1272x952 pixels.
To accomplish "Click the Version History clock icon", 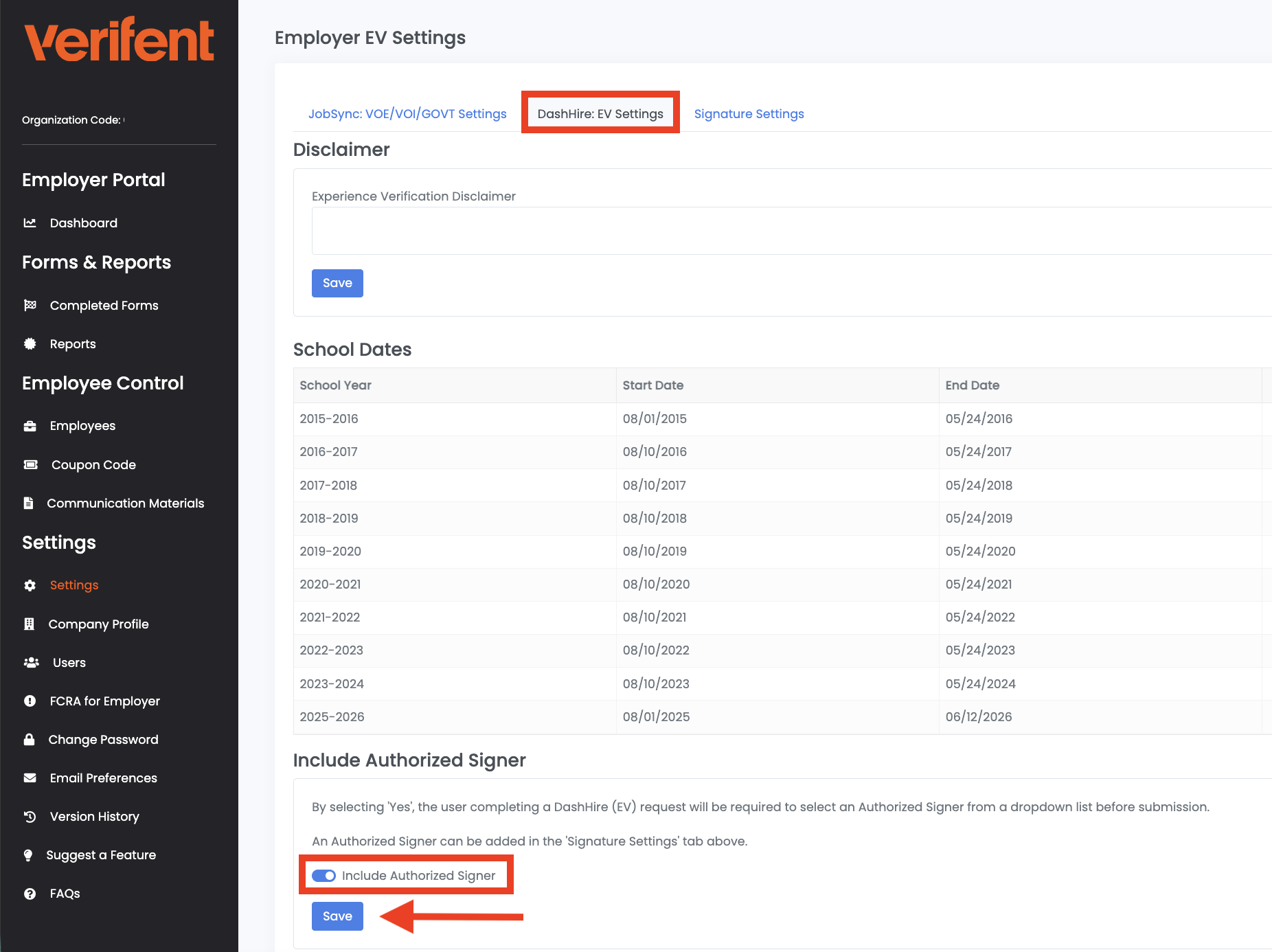I will click(x=30, y=816).
